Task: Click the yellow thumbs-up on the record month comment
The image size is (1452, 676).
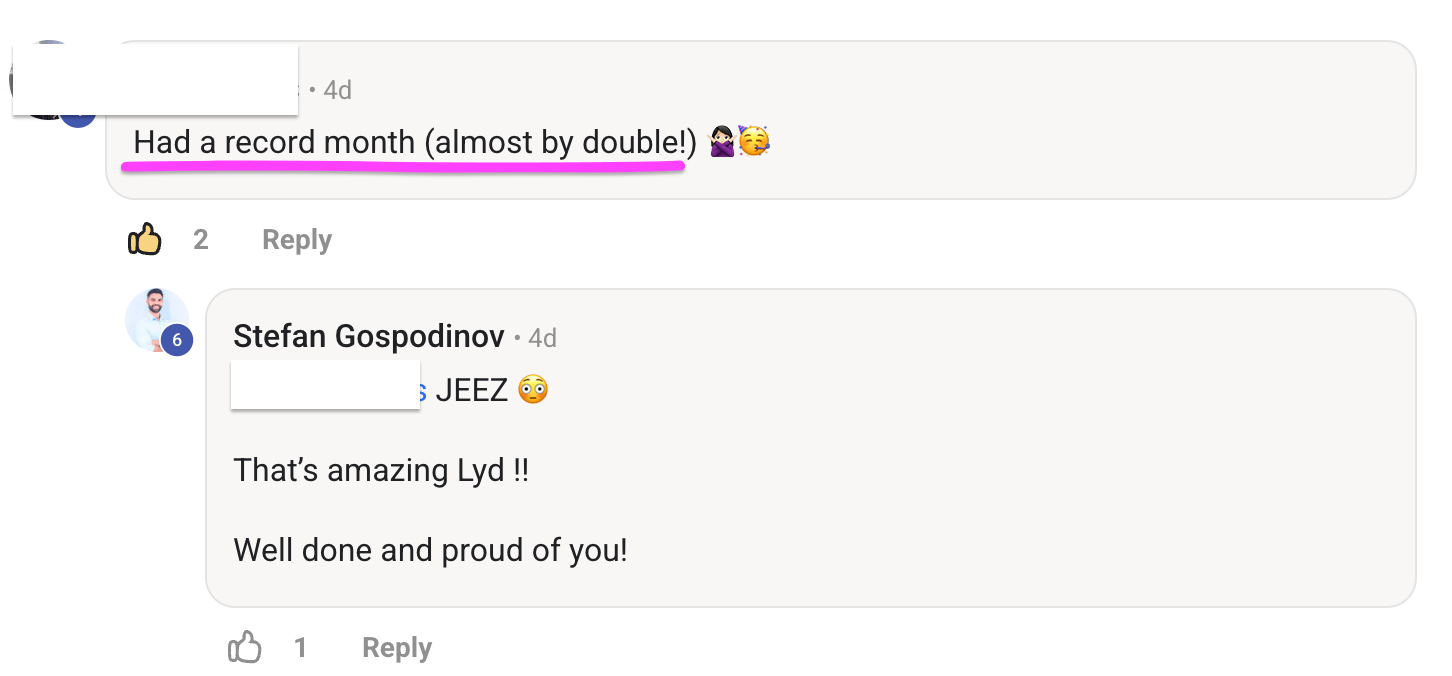Action: (x=145, y=239)
